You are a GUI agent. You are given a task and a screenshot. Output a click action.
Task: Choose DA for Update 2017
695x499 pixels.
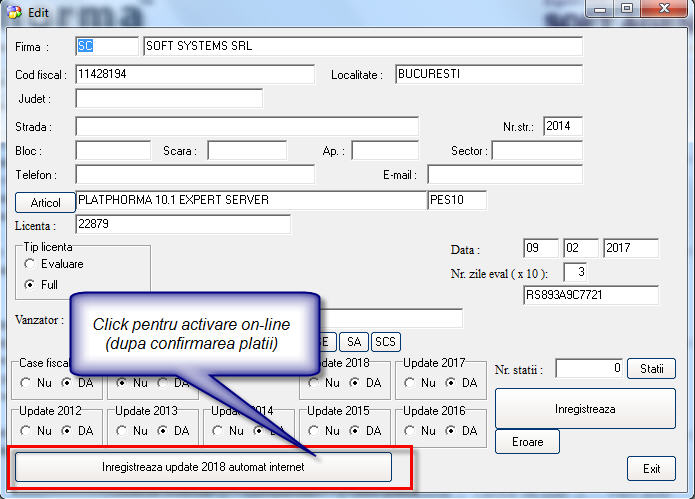pyautogui.click(x=451, y=383)
